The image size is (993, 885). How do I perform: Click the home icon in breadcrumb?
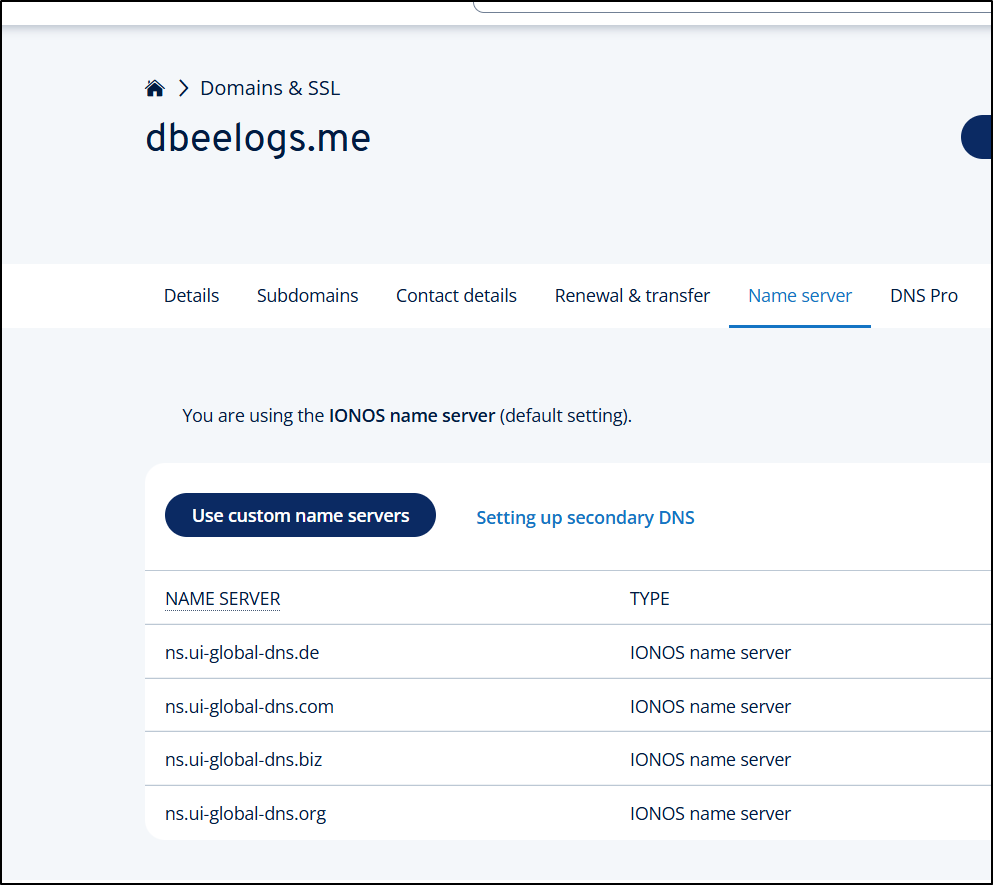155,89
